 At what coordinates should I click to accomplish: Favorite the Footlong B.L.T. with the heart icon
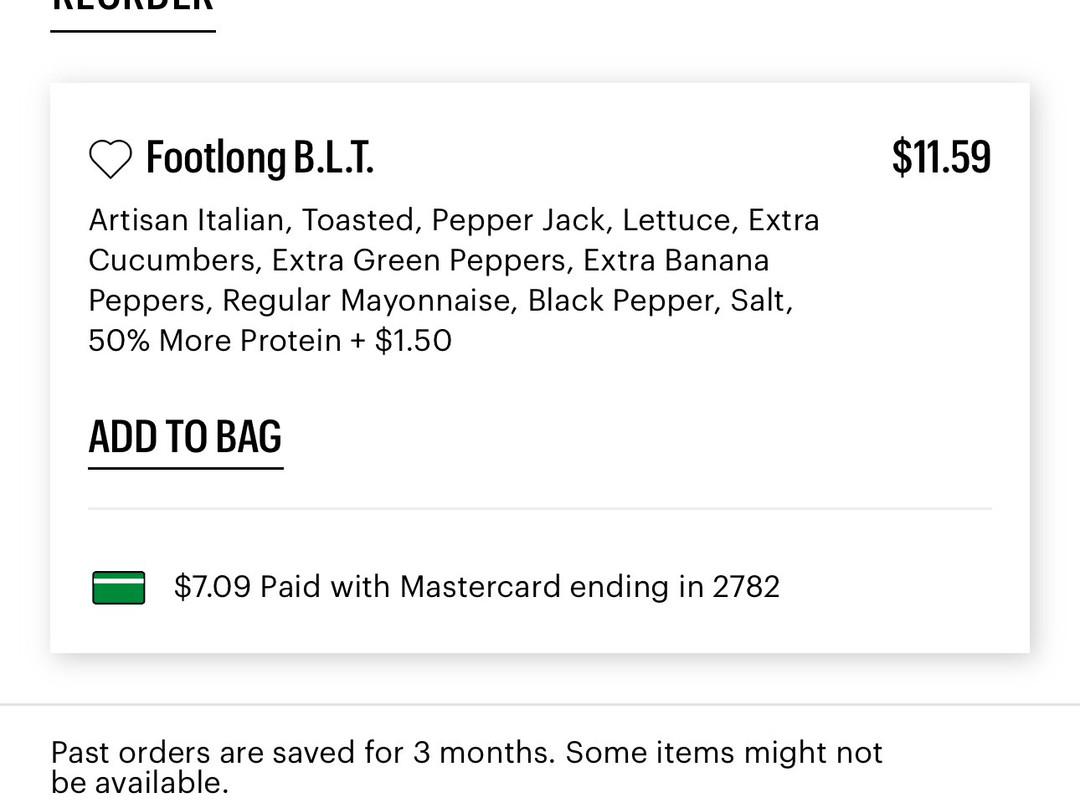tap(110, 159)
